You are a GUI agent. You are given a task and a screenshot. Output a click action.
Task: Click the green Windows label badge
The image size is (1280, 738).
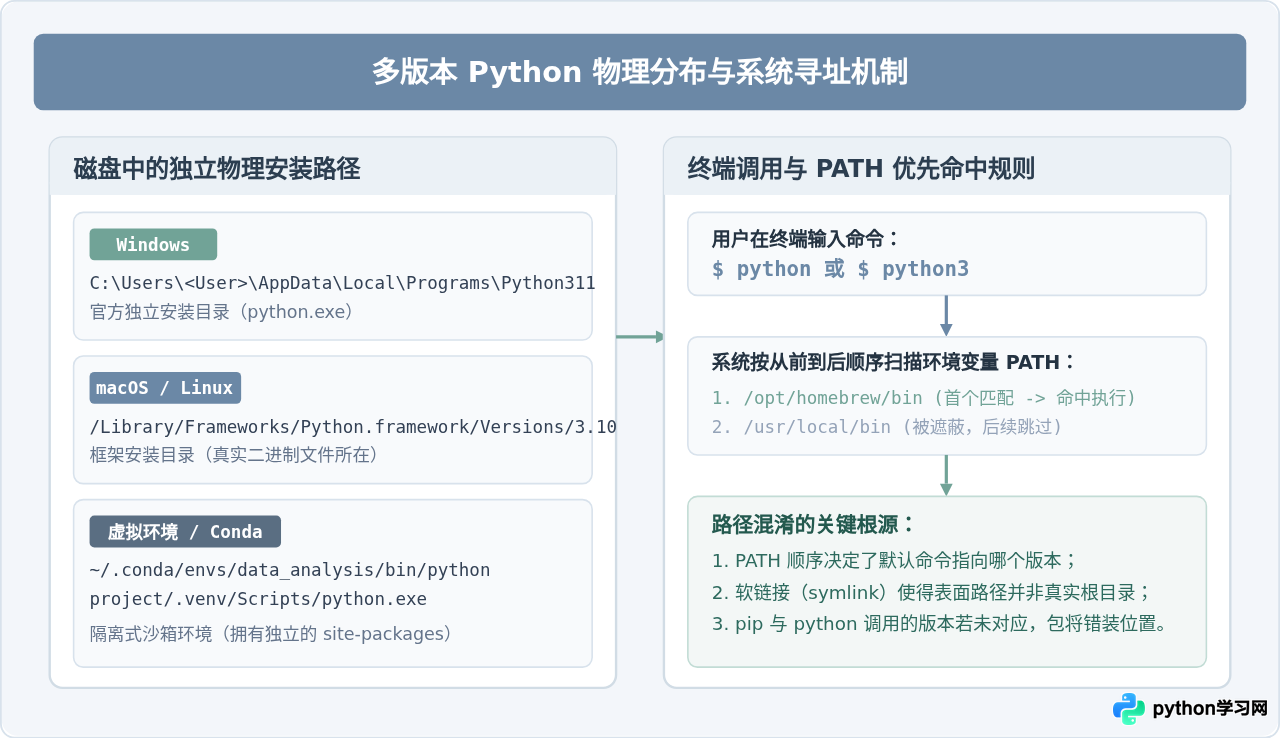pos(153,245)
